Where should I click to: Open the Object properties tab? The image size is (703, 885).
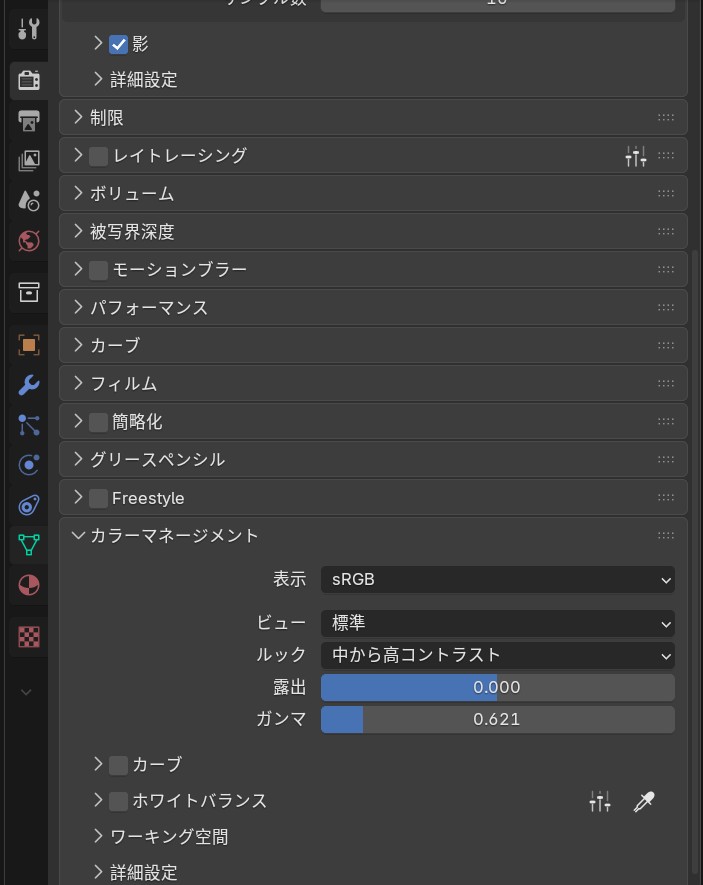[28, 345]
